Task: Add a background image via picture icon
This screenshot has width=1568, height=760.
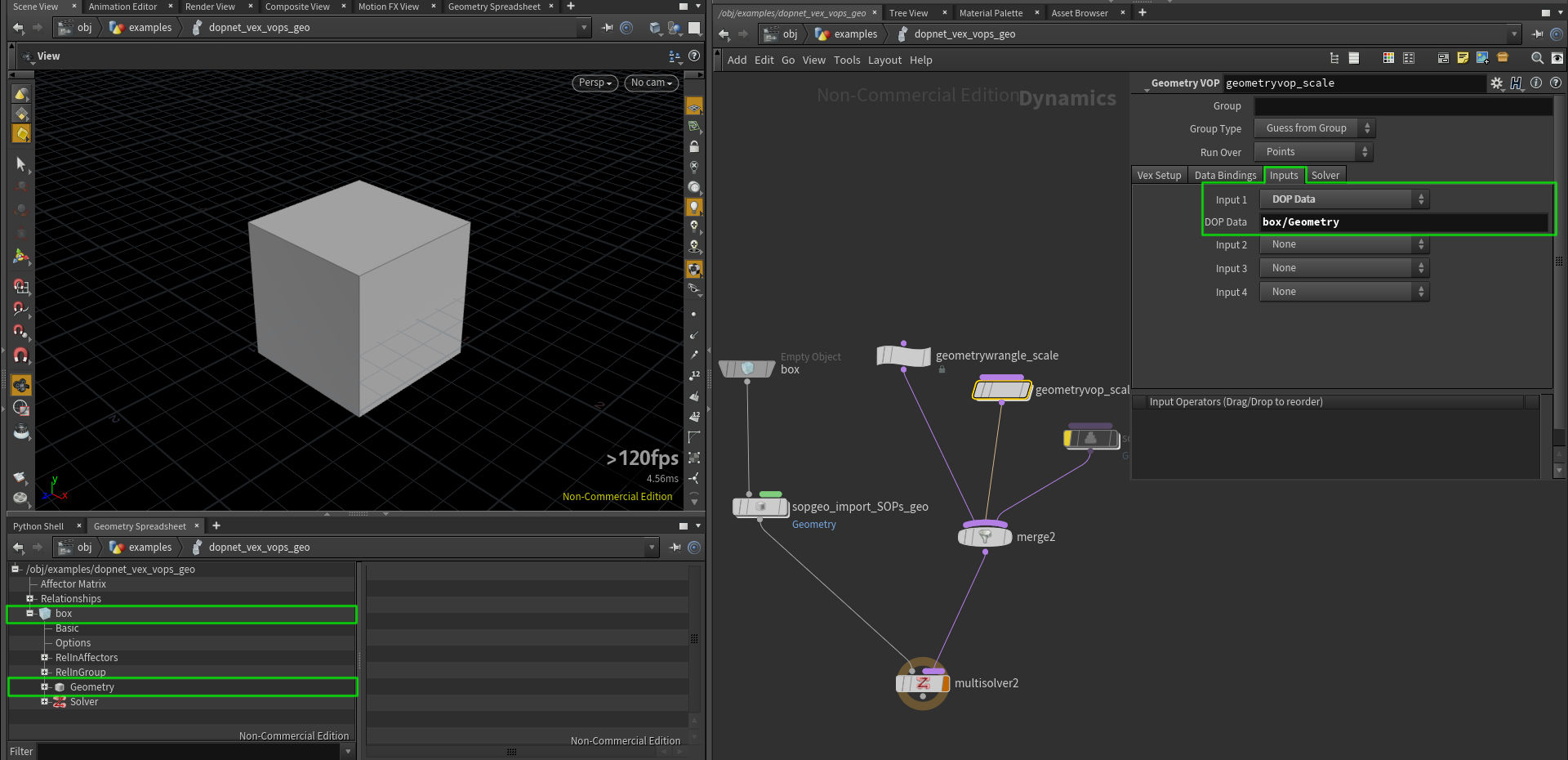Action: point(1482,58)
